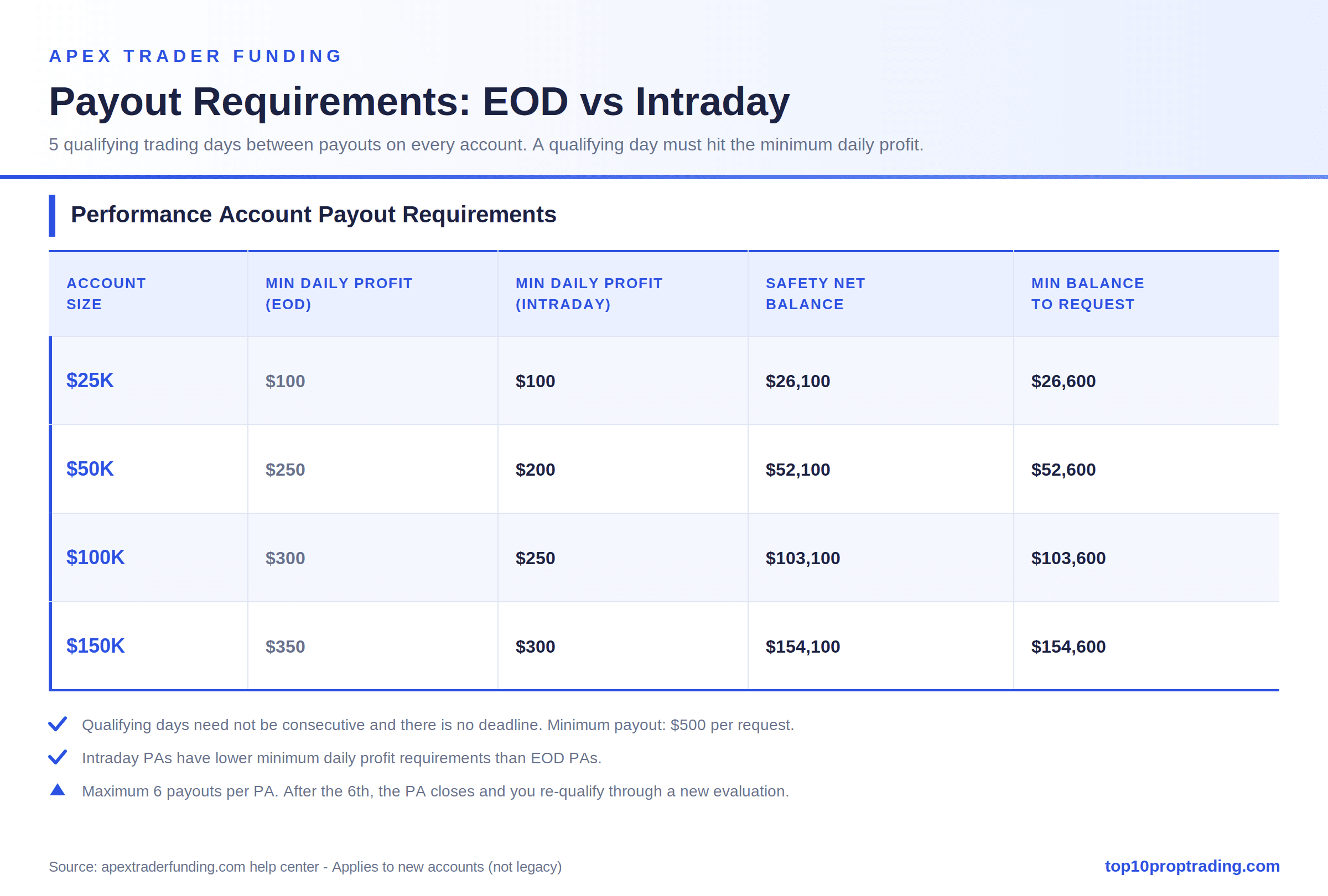The image size is (1328, 896).
Task: Click the $100 EOD profit in $25K row
Action: 285,381
